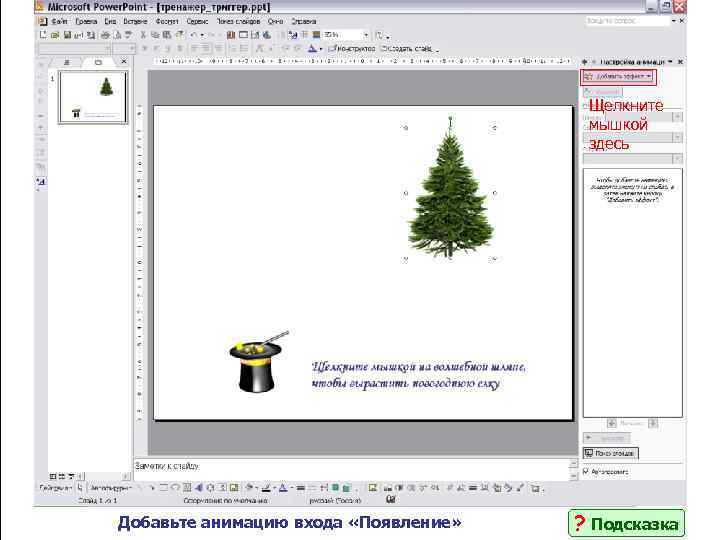Open the Start animation dropdown in task pane

pos(677,117)
